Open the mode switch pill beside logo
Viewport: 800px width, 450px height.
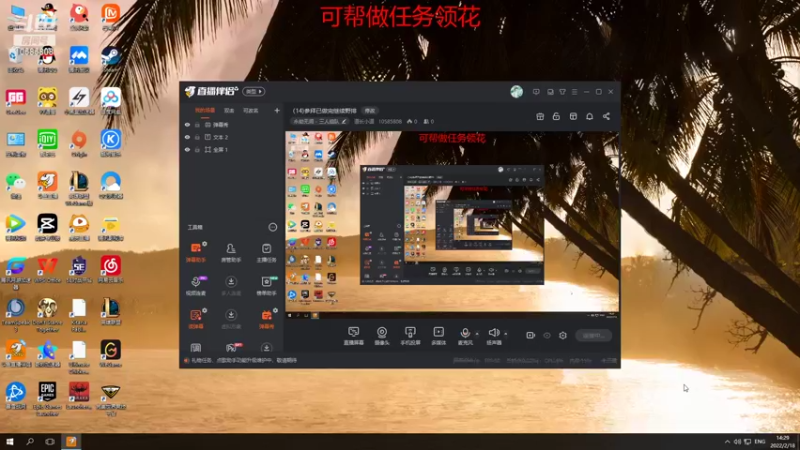click(254, 91)
